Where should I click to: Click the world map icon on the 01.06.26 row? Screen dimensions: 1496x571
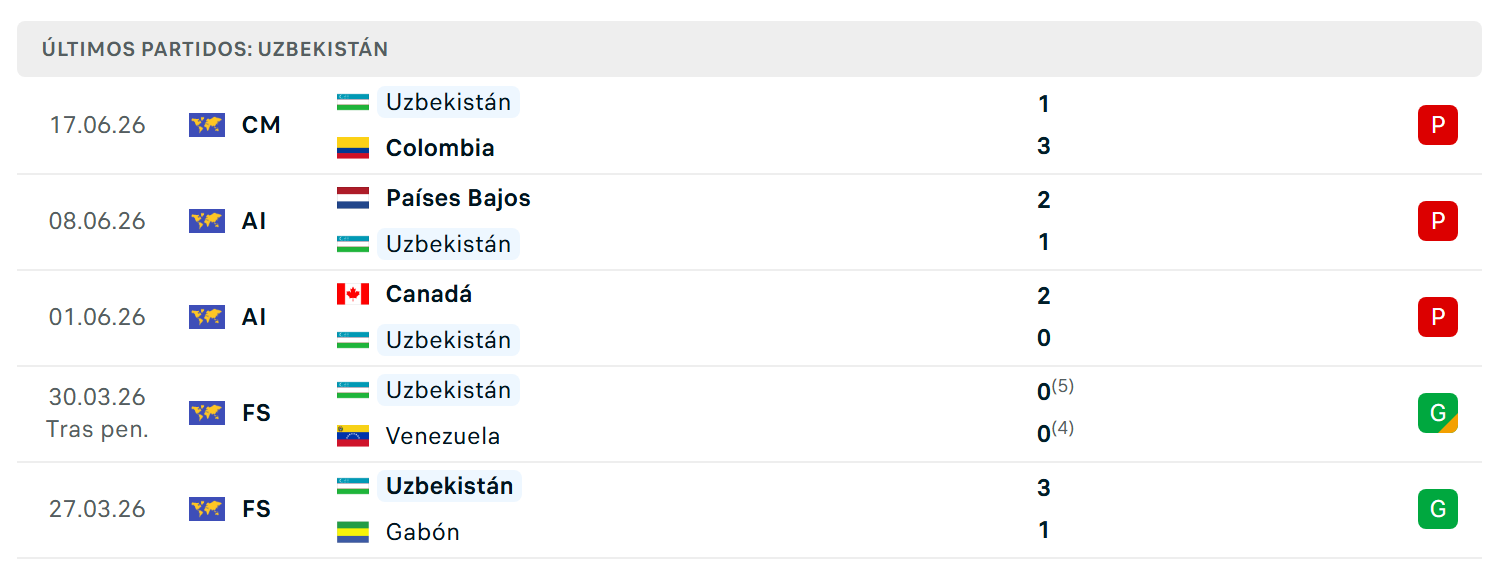click(207, 317)
